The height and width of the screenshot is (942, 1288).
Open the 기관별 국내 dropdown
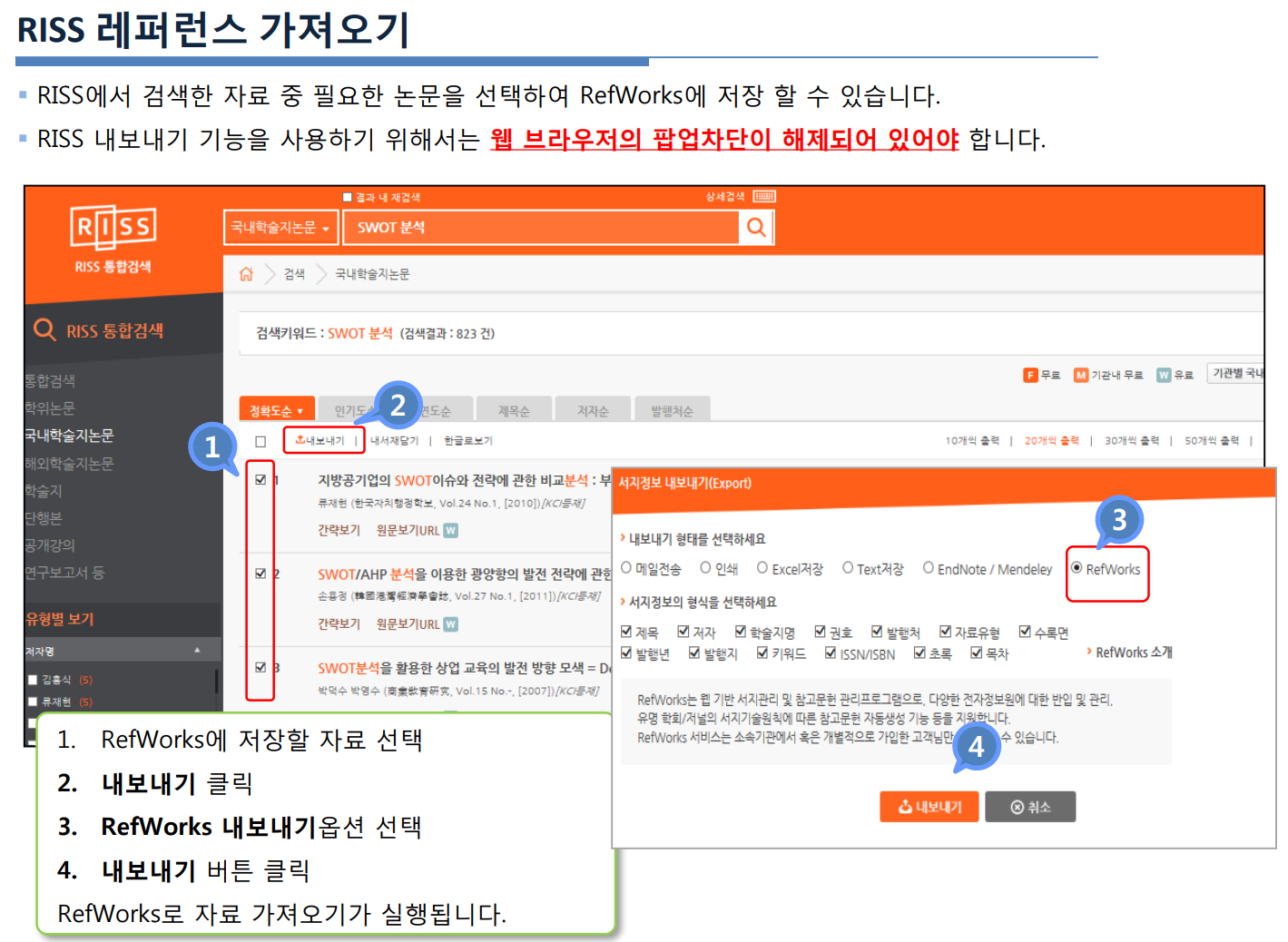point(1235,374)
